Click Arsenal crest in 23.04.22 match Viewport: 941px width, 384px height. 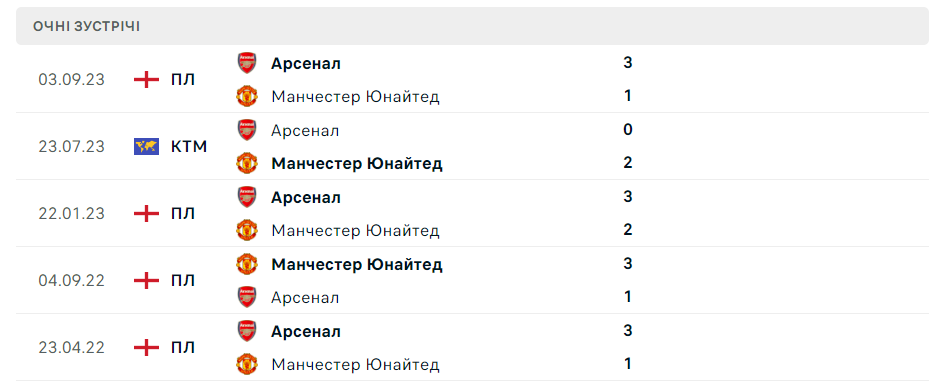tap(247, 331)
